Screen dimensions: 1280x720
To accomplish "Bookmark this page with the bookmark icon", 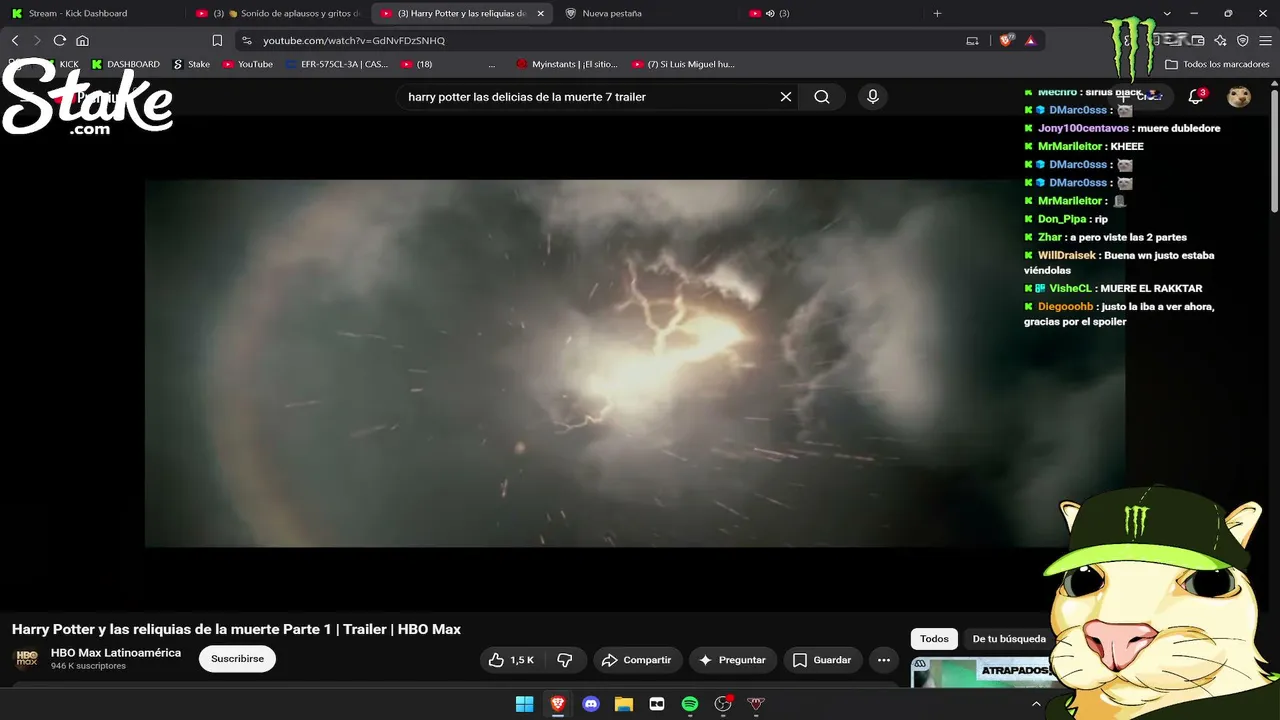I will point(217,40).
